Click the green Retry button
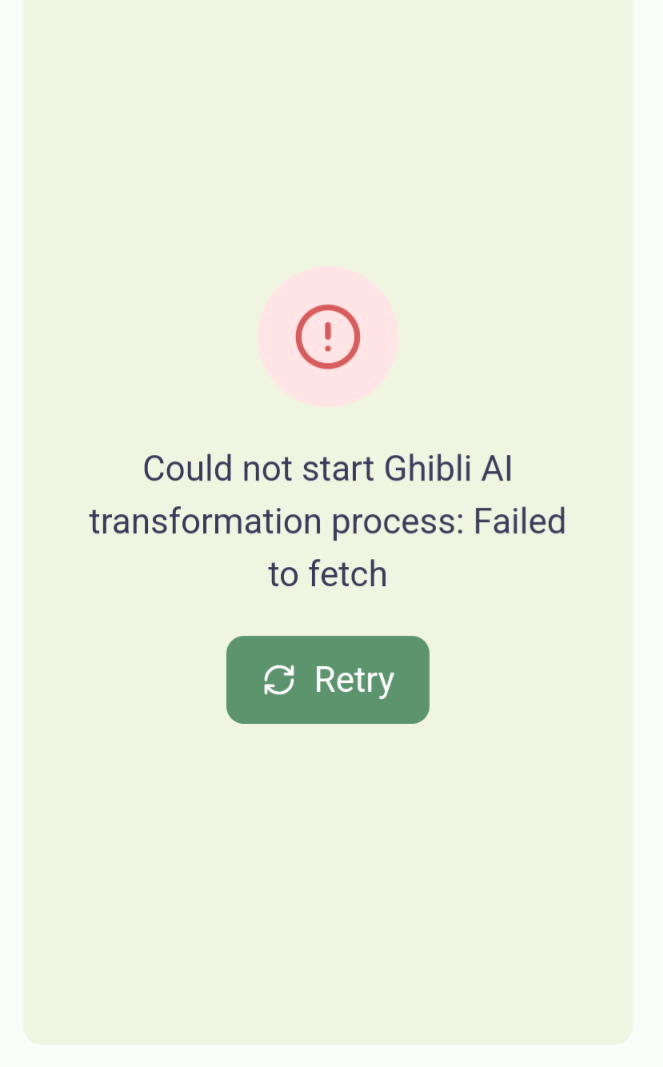663x1067 pixels. [327, 680]
